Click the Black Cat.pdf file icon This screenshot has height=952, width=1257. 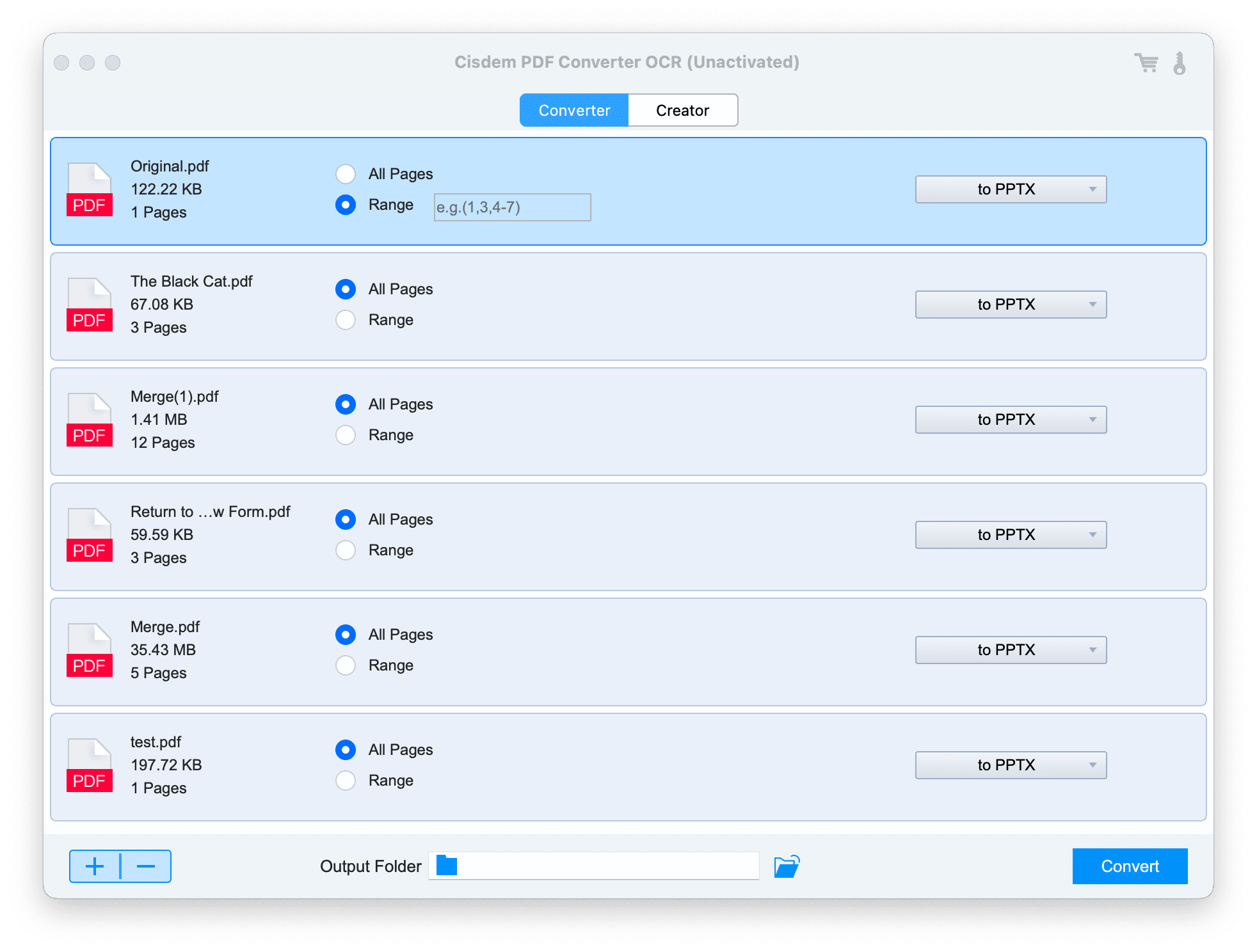[x=90, y=305]
